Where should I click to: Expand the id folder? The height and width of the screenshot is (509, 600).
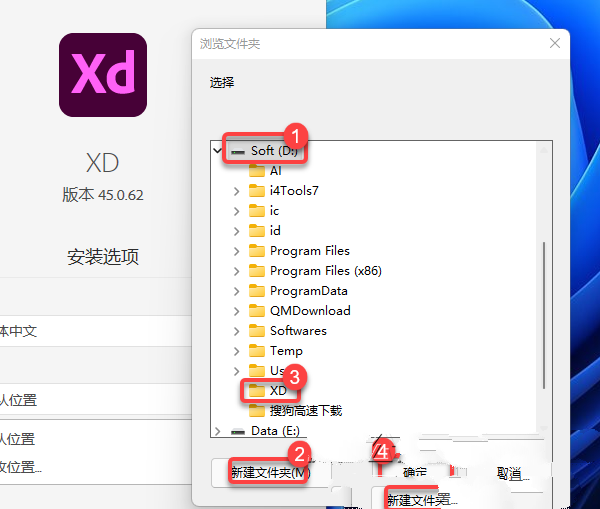point(236,231)
